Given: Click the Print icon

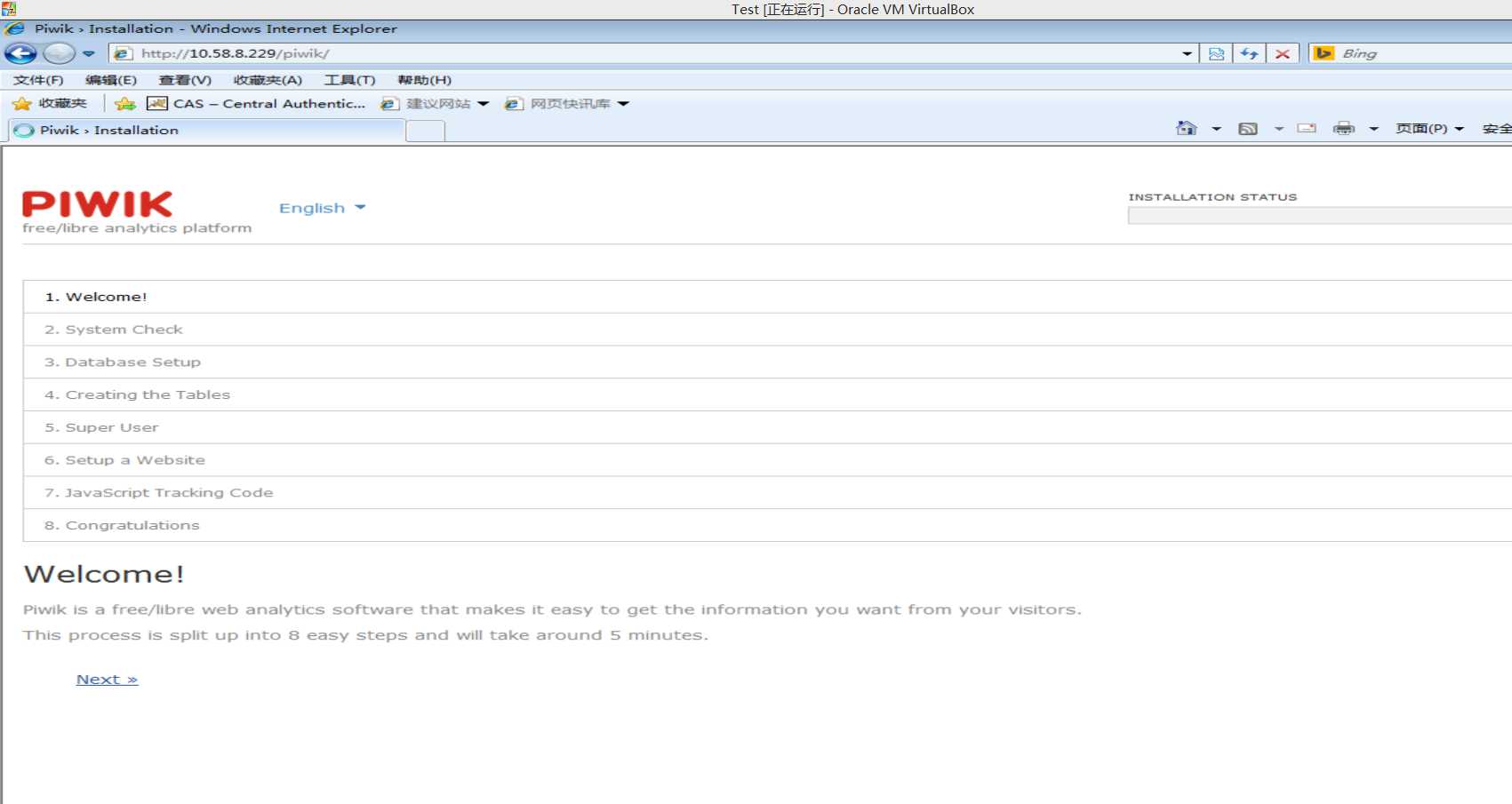Looking at the screenshot, I should click(1343, 129).
